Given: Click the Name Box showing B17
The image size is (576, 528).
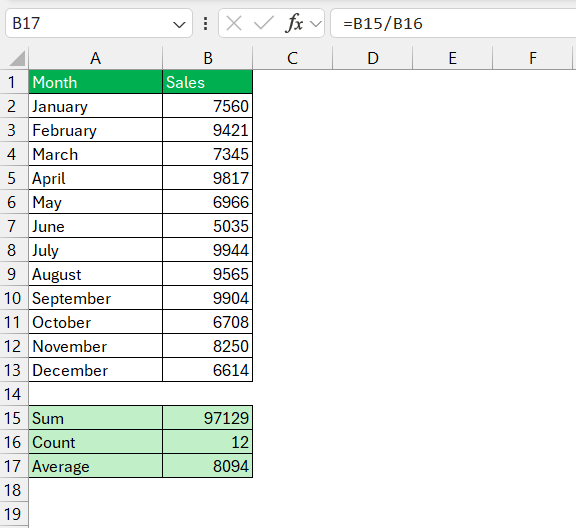Looking at the screenshot, I should pos(99,24).
